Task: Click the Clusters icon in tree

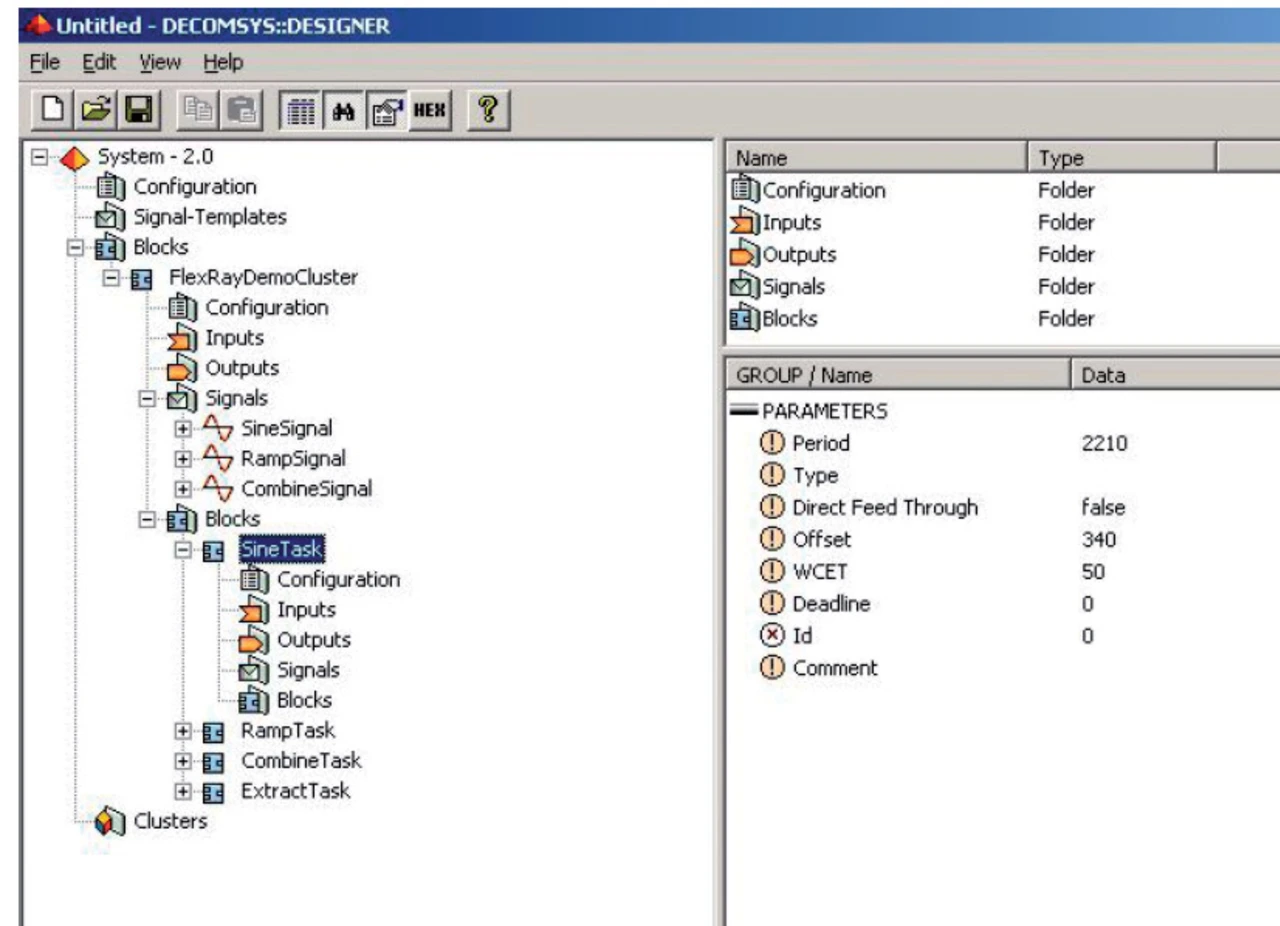Action: click(108, 822)
